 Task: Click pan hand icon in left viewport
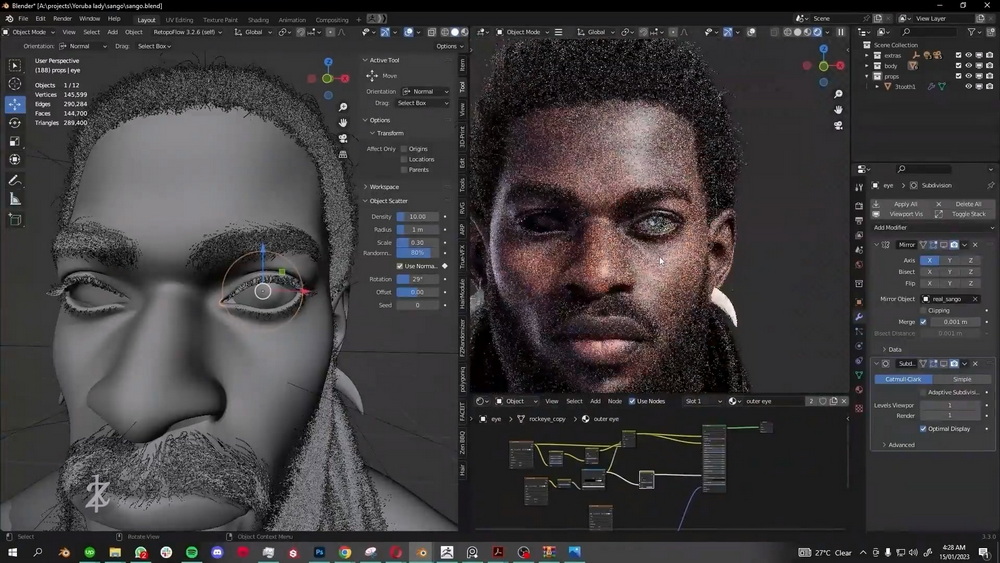pos(343,122)
